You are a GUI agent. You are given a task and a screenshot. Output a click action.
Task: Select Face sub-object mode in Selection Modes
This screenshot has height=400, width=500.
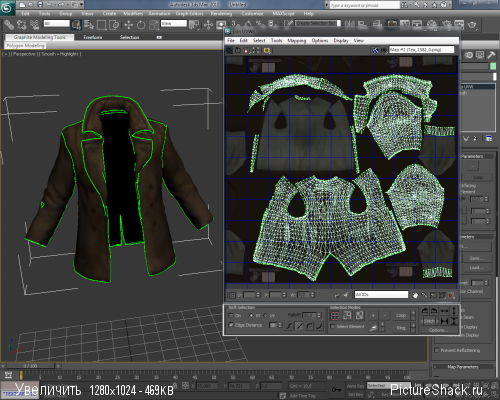pyautogui.click(x=359, y=315)
